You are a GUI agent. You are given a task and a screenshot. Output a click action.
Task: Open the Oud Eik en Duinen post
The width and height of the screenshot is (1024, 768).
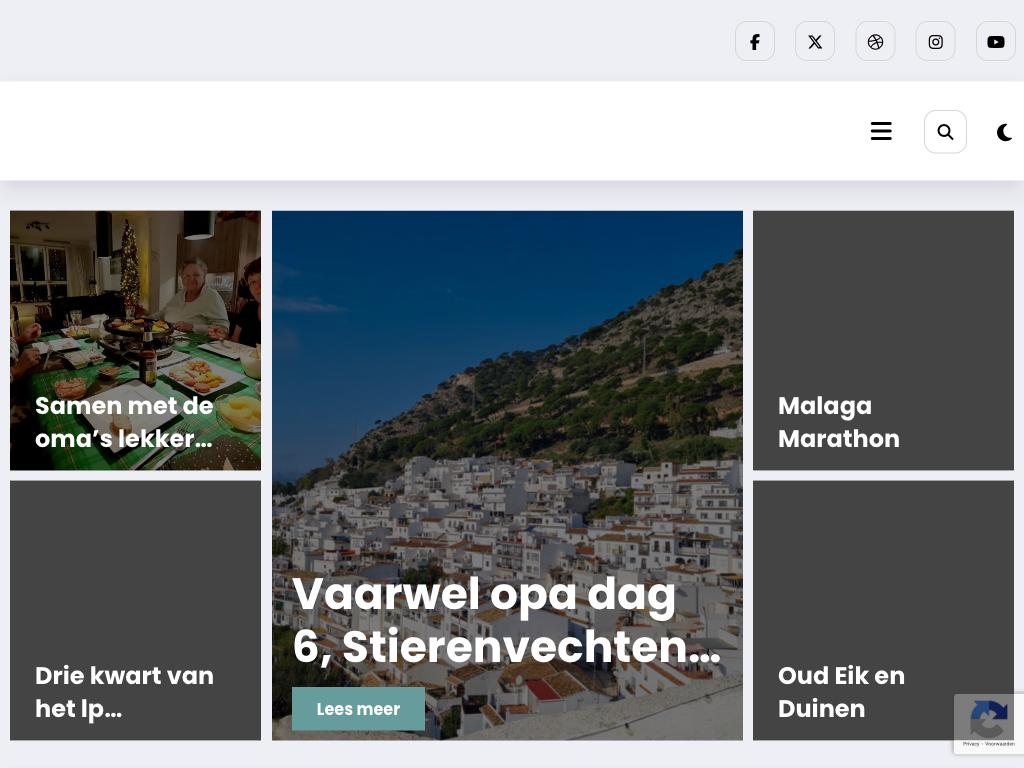tap(840, 692)
